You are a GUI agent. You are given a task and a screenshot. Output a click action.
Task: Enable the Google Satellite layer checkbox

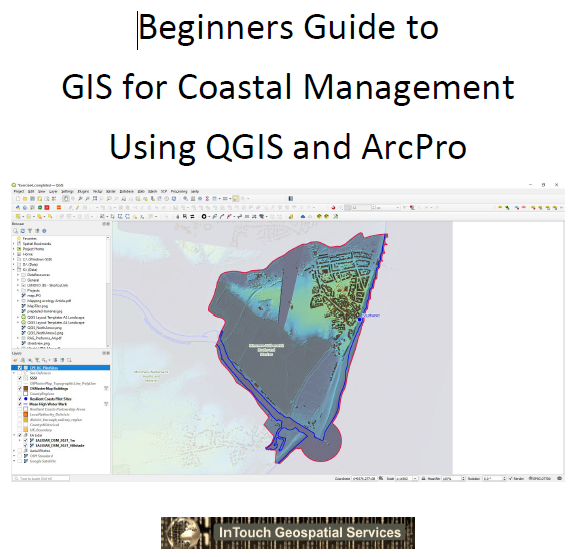(20, 461)
